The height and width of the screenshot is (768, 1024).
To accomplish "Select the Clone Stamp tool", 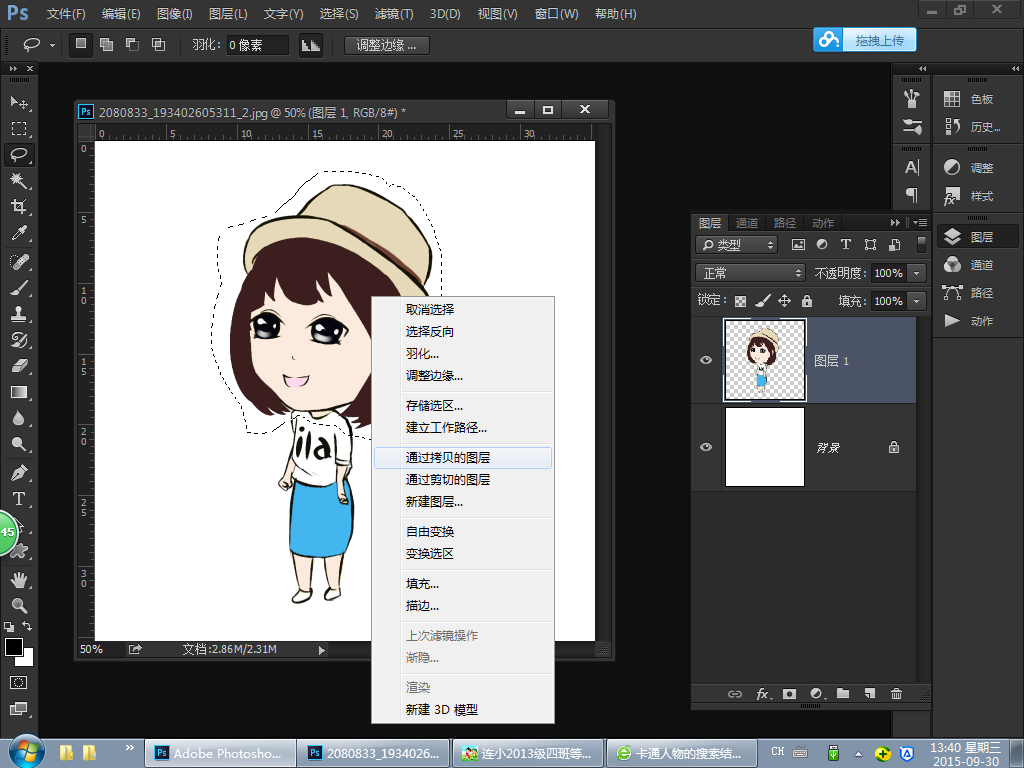I will click(19, 314).
